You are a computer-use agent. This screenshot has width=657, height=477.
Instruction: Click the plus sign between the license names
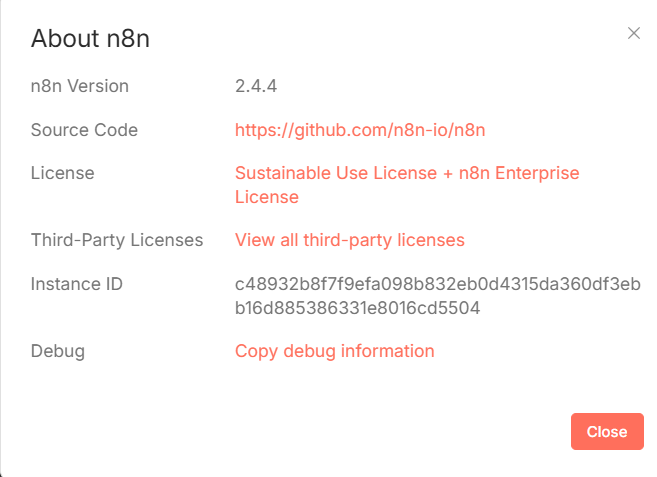(447, 174)
